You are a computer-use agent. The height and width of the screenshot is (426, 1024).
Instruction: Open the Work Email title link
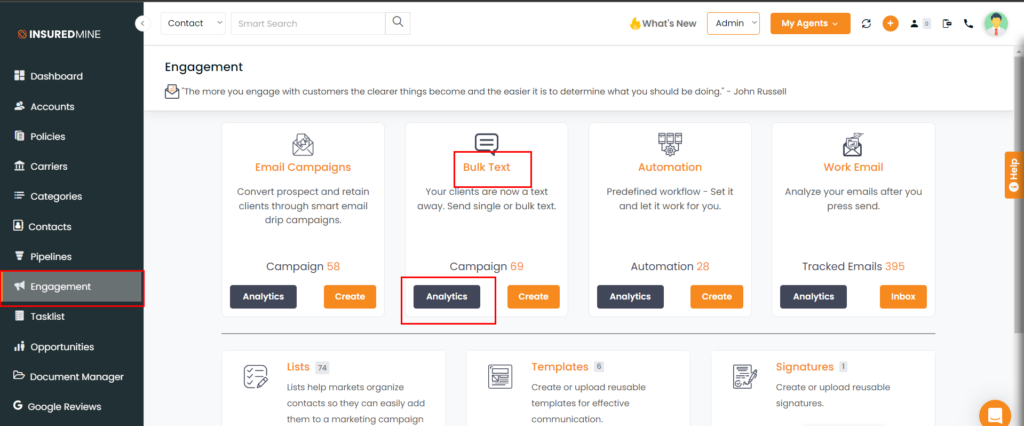(853, 167)
